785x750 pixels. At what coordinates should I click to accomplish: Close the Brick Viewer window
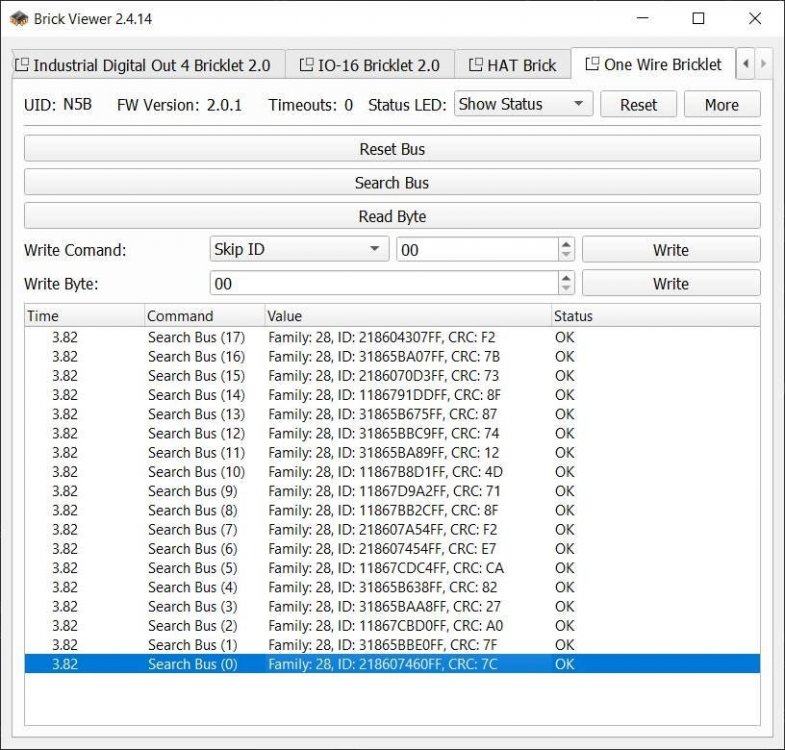(x=754, y=19)
